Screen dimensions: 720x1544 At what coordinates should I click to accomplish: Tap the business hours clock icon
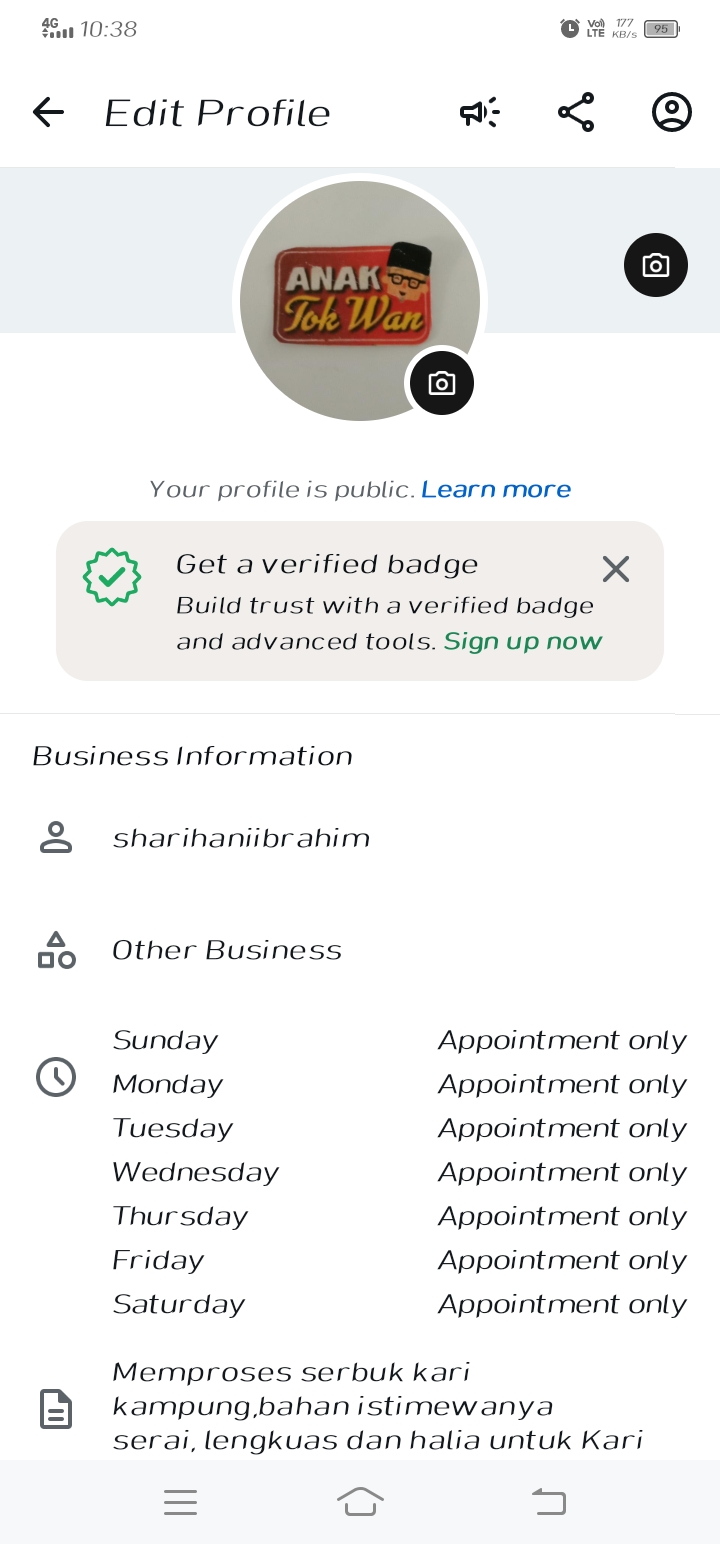click(56, 1077)
